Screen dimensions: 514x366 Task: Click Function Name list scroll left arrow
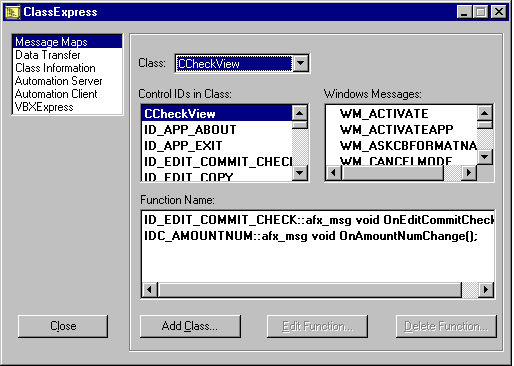[150, 289]
